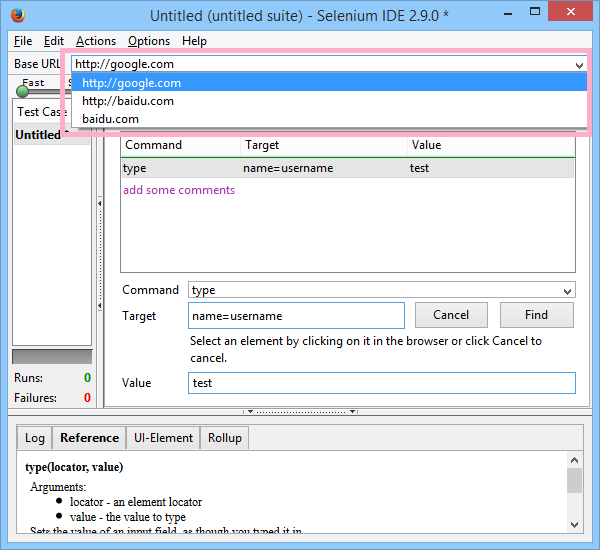Expand the Command combo box arrow
This screenshot has height=550, width=600.
[x=567, y=291]
